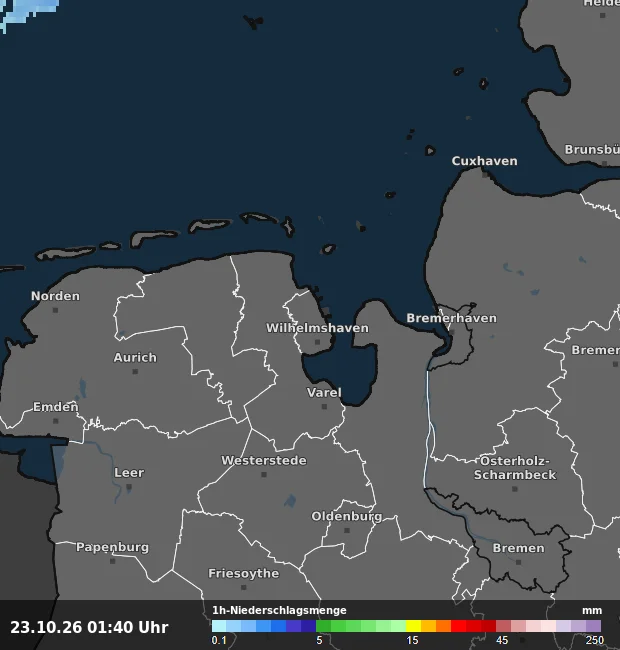Select the legend value 0.1

click(219, 640)
